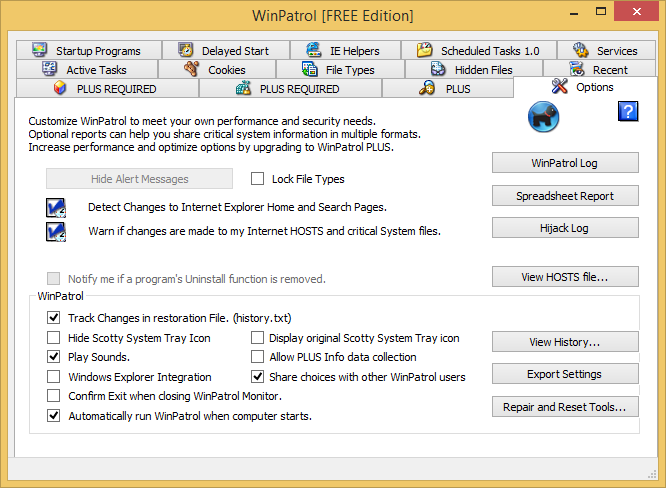Select the IE Helpers tab
The width and height of the screenshot is (666, 488).
[x=345, y=50]
